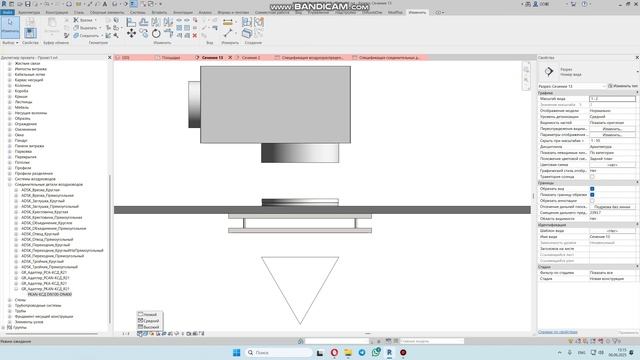Open the Справка по свойствам link
640x360 pixels.
click(x=558, y=332)
